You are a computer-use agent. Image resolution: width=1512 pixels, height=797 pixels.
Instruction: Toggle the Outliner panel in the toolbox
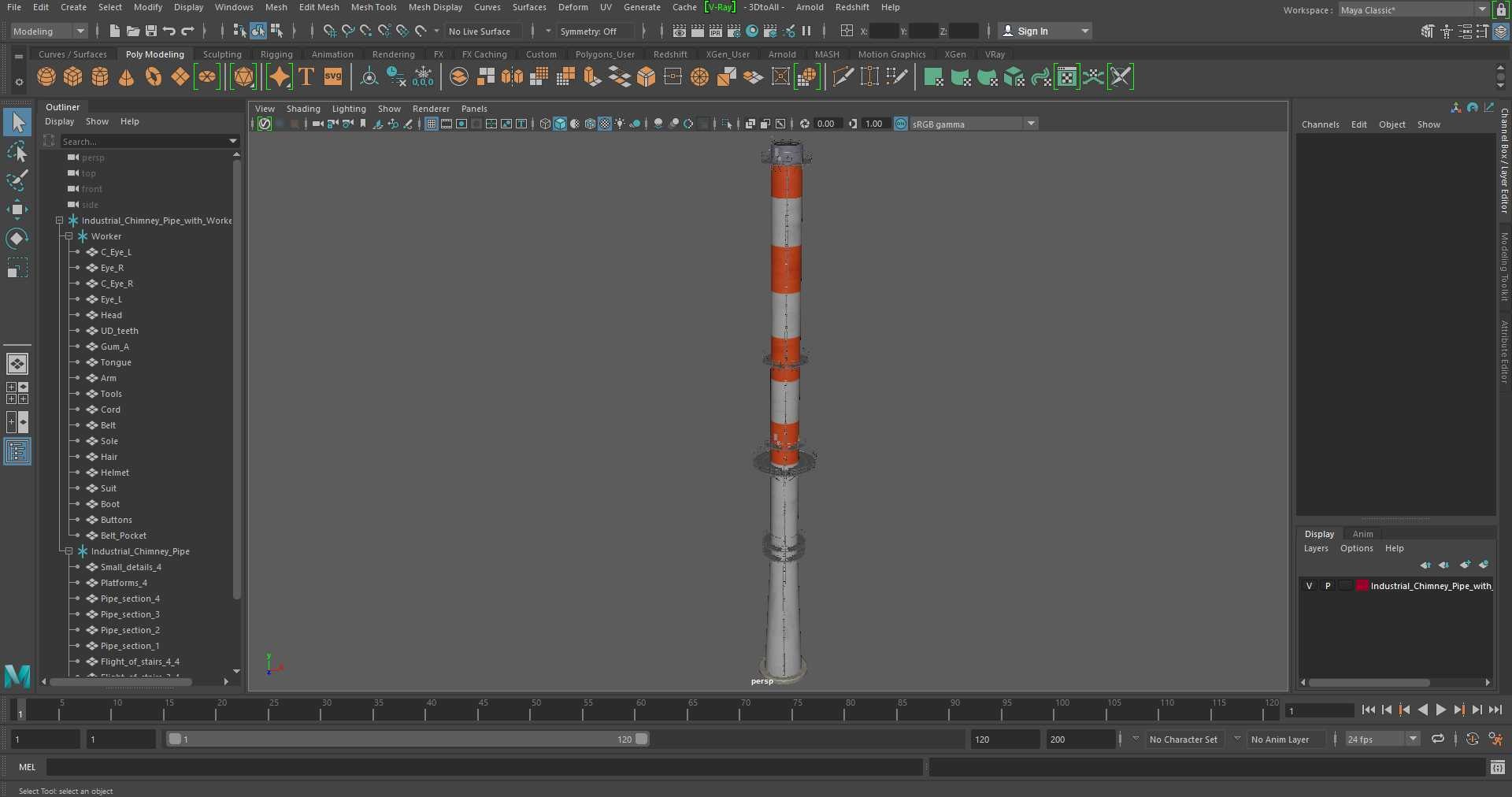pyautogui.click(x=17, y=451)
